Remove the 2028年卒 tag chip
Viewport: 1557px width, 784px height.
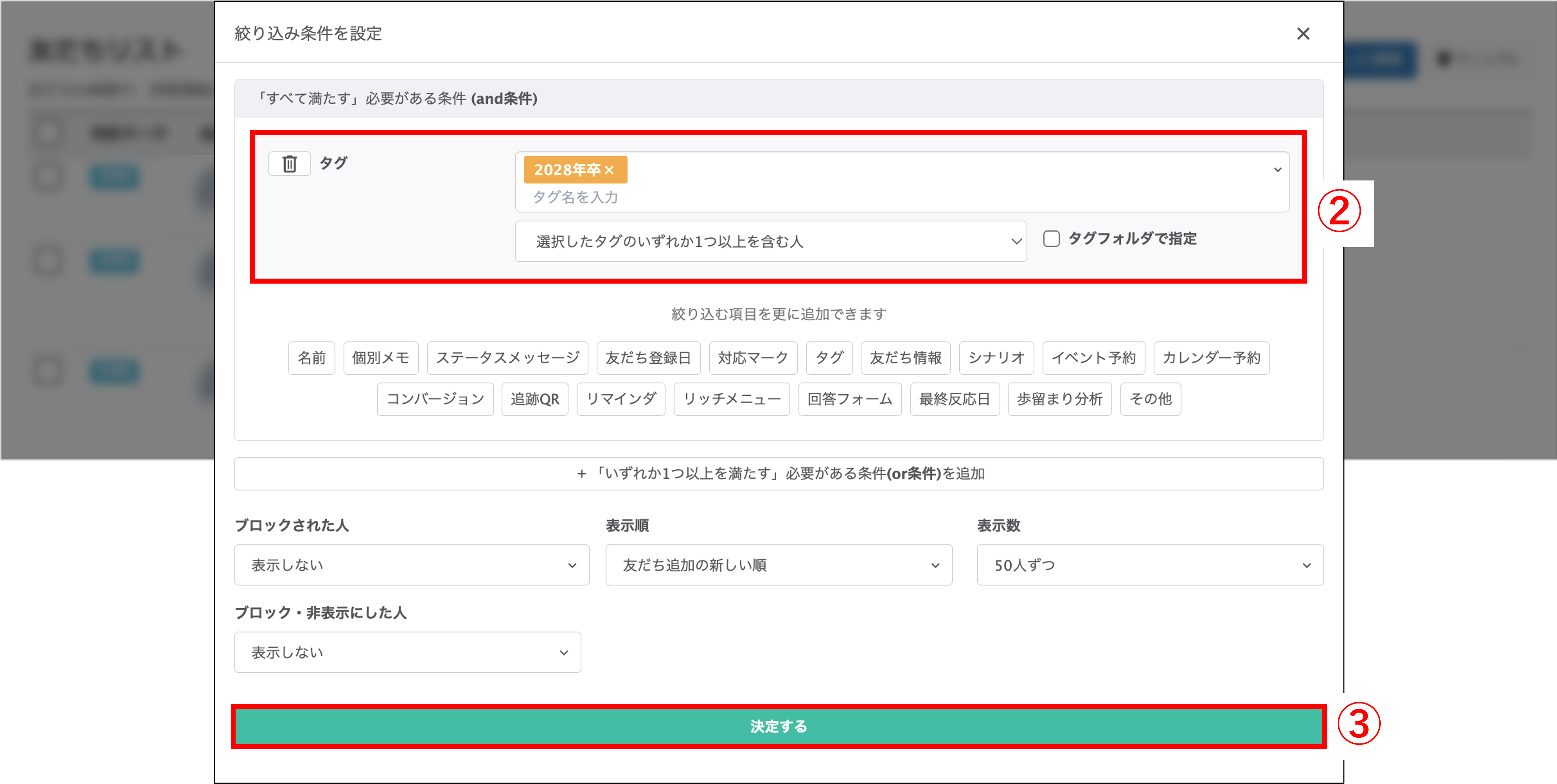(609, 171)
